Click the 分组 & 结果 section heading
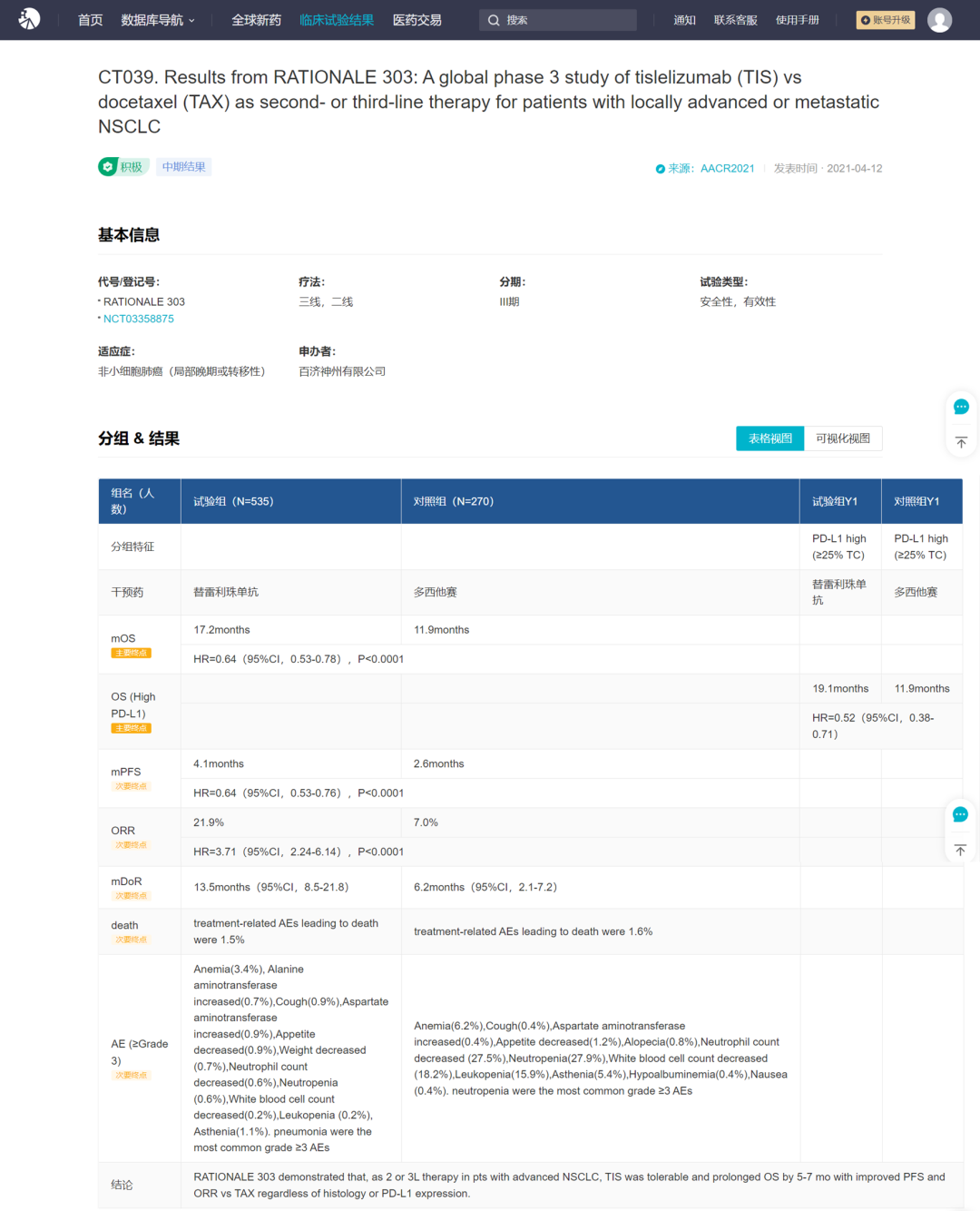 click(x=139, y=438)
